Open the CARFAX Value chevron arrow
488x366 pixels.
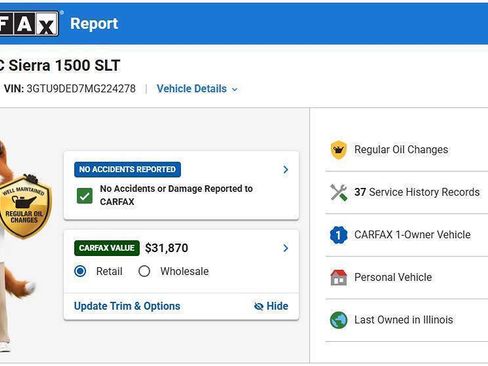coord(286,248)
